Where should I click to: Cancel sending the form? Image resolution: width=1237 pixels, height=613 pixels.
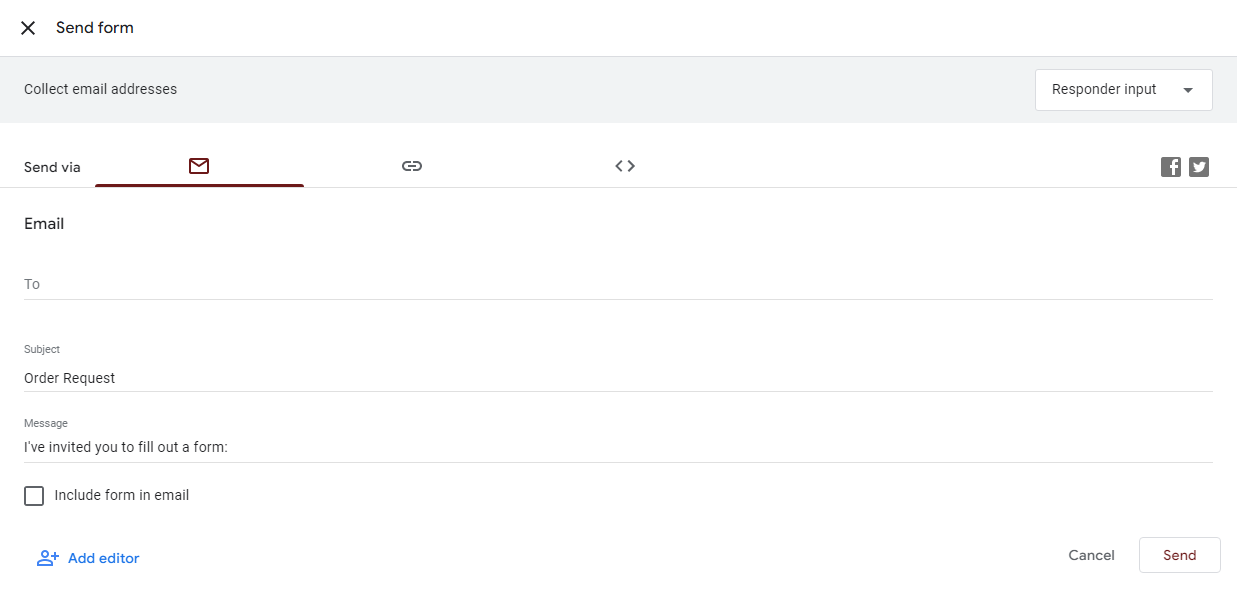click(1091, 555)
